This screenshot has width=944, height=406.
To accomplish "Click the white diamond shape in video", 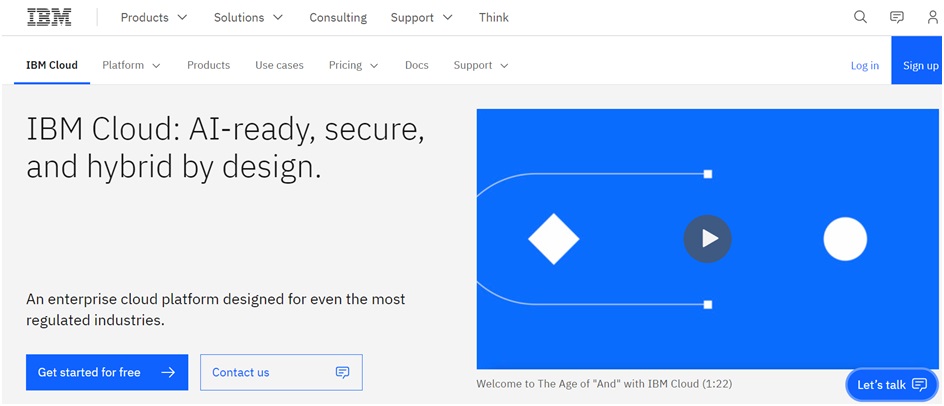I will pyautogui.click(x=553, y=239).
